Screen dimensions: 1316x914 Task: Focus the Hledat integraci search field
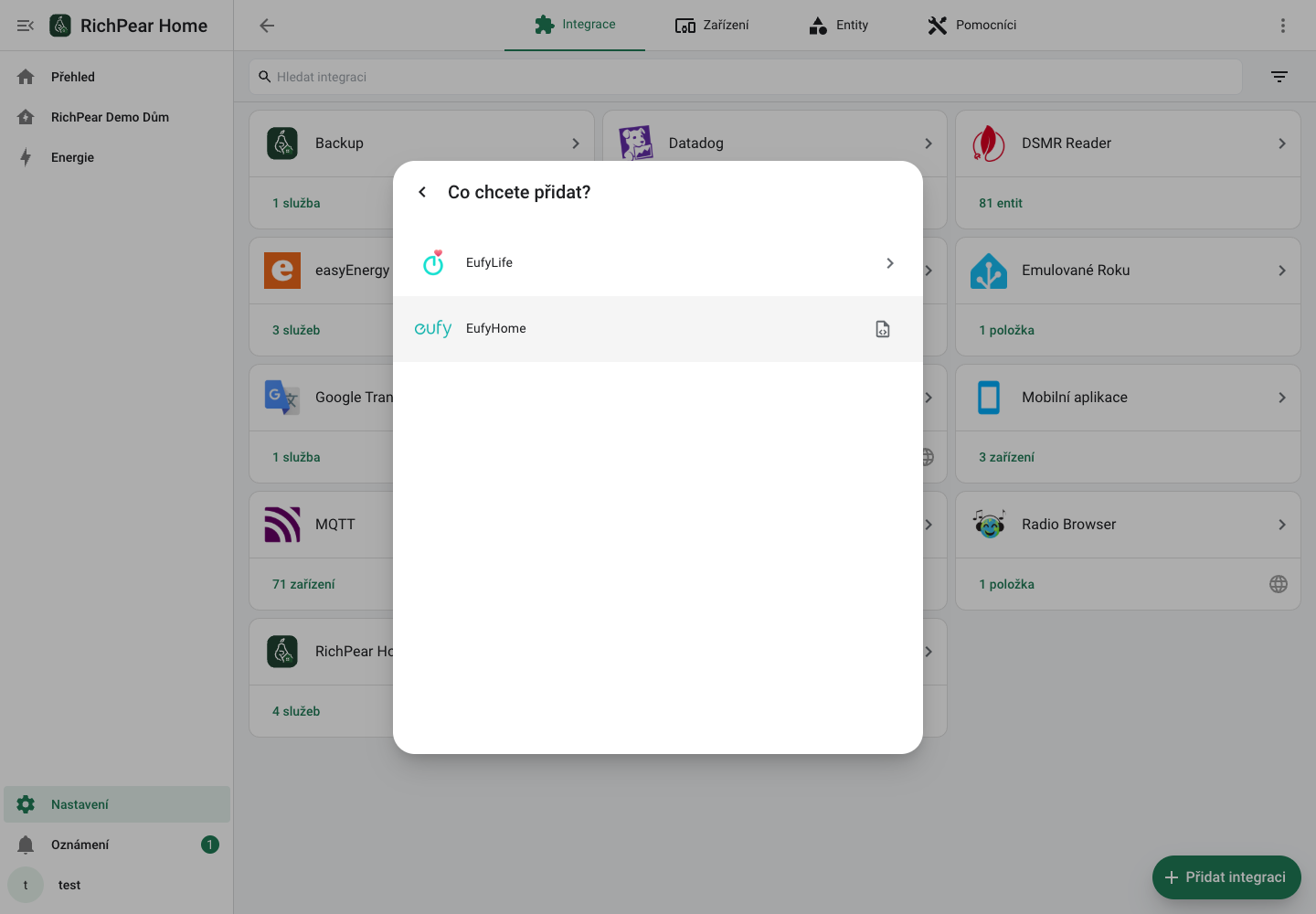(746, 77)
